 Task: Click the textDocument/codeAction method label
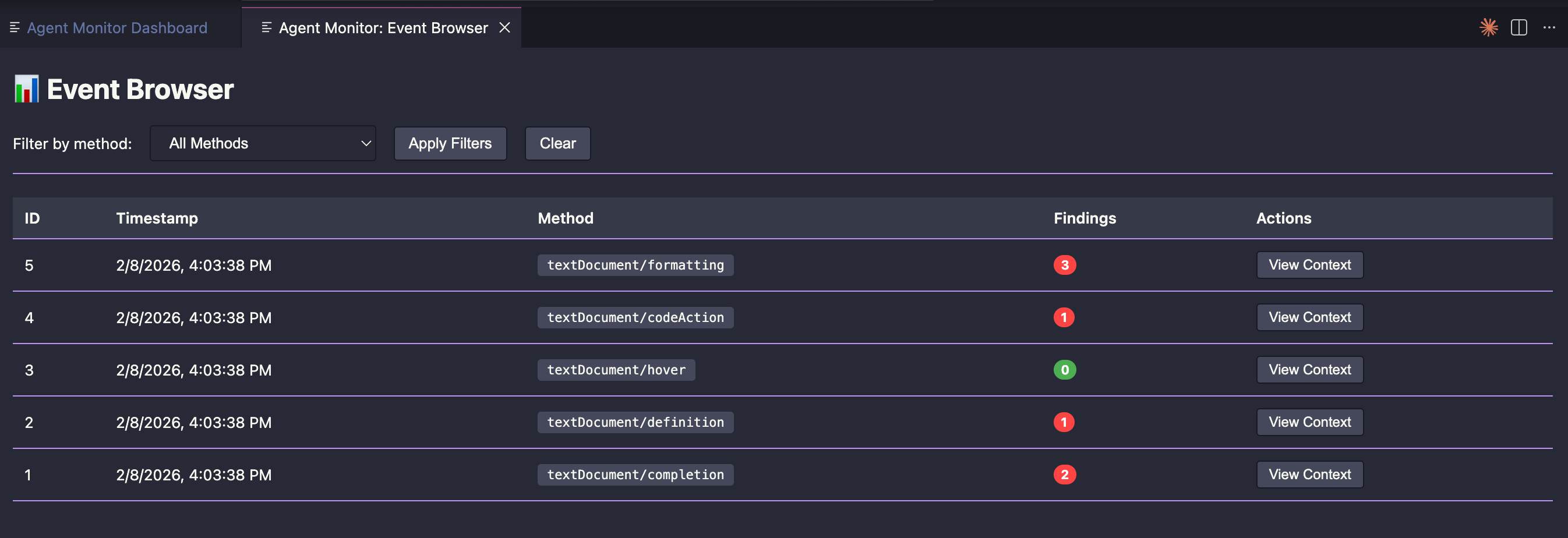coord(635,317)
